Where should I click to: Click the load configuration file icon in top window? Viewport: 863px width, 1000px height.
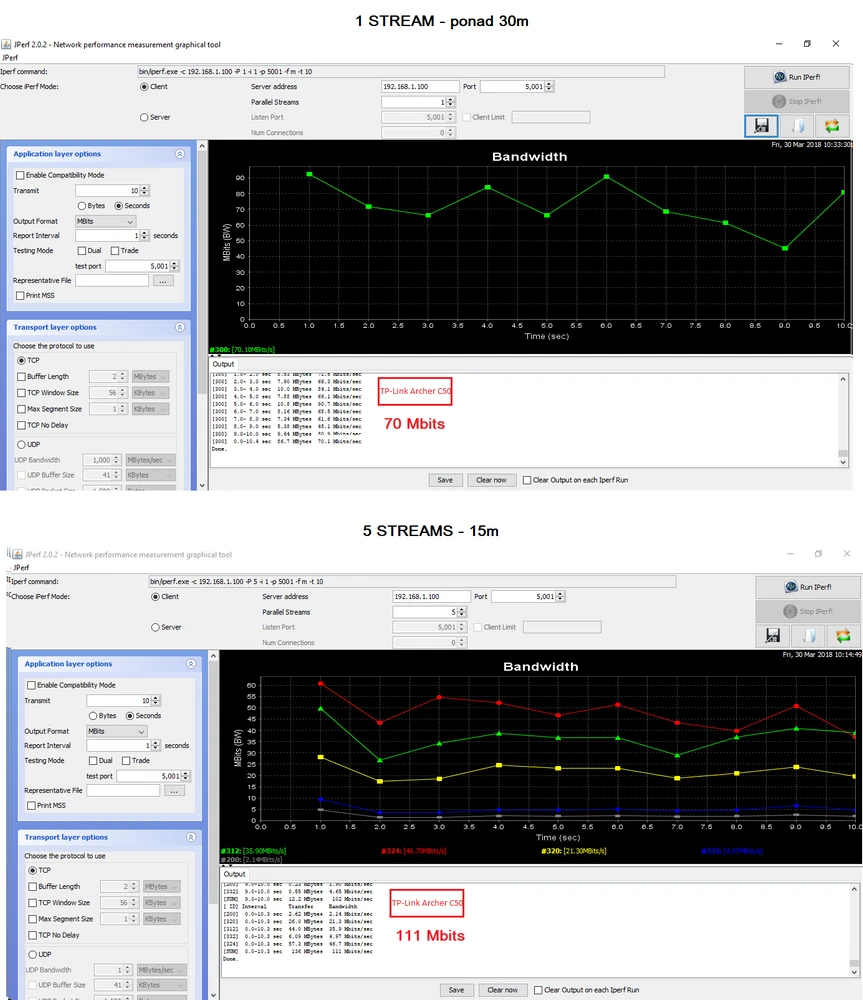[x=797, y=126]
